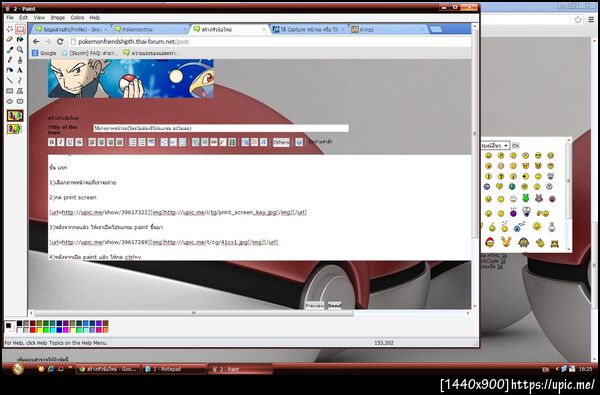Click the smiley panel's vertical scrollbar
Image resolution: width=600 pixels, height=395 pixels.
click(x=568, y=194)
